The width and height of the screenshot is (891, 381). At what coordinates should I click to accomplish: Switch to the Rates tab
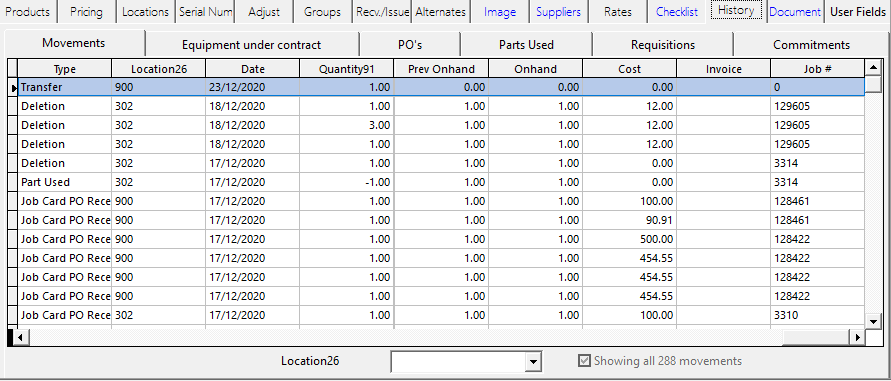pos(618,12)
